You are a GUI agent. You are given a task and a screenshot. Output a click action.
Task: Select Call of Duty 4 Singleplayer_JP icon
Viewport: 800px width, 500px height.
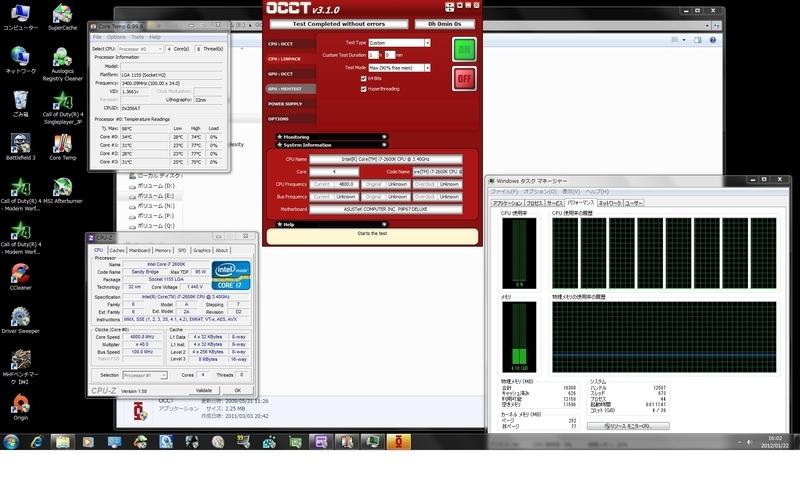[x=62, y=107]
